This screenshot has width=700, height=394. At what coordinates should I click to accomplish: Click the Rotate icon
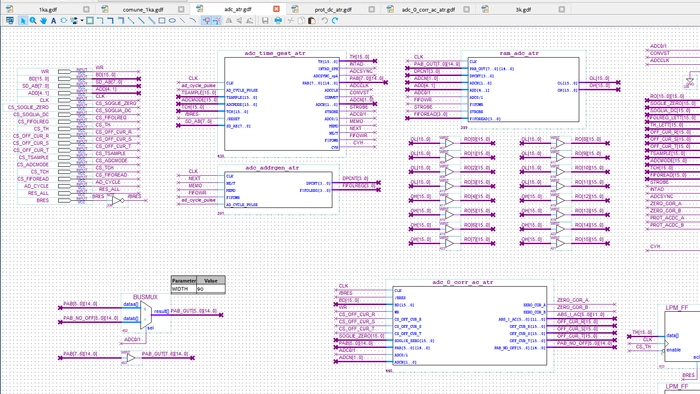[250, 21]
